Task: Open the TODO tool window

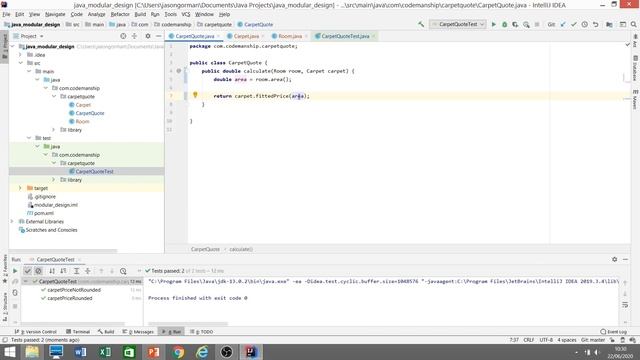Action: pyautogui.click(x=202, y=332)
